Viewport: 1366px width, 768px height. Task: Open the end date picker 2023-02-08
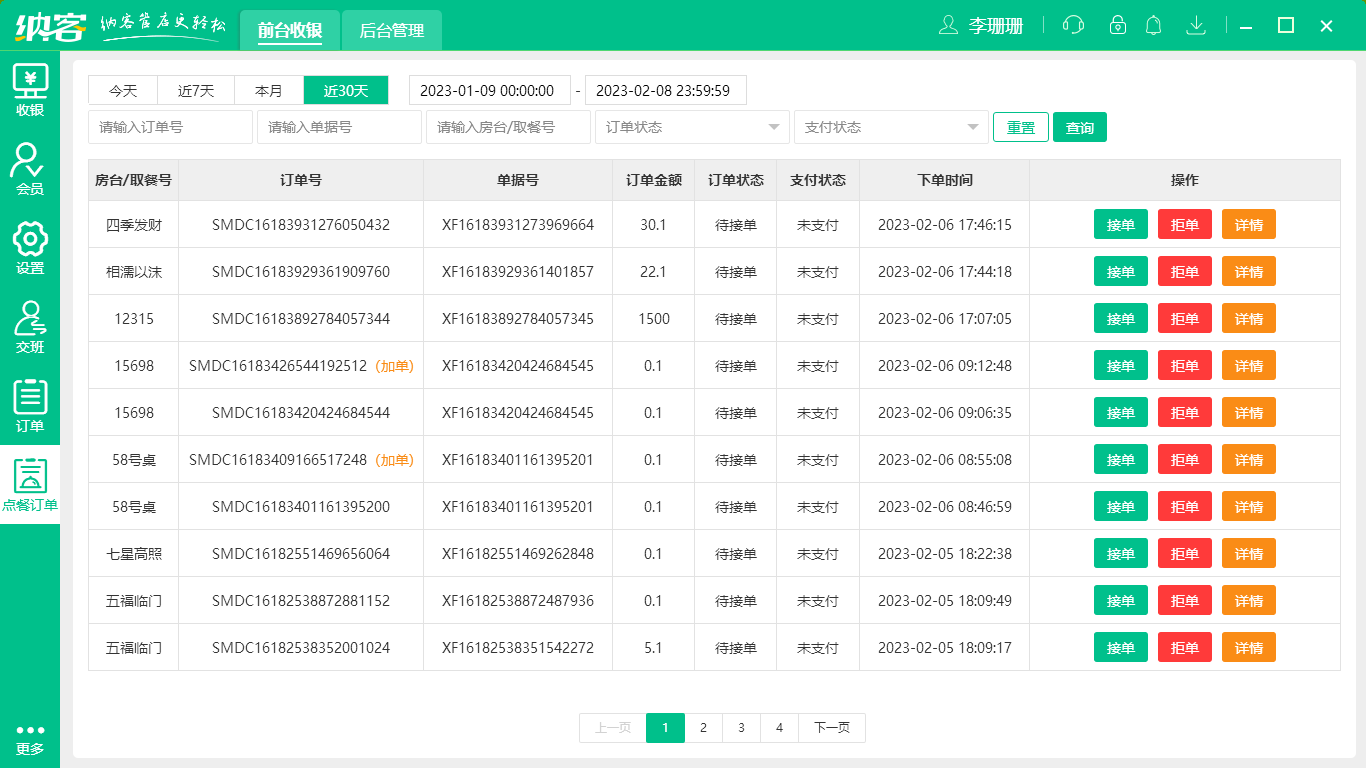(666, 90)
